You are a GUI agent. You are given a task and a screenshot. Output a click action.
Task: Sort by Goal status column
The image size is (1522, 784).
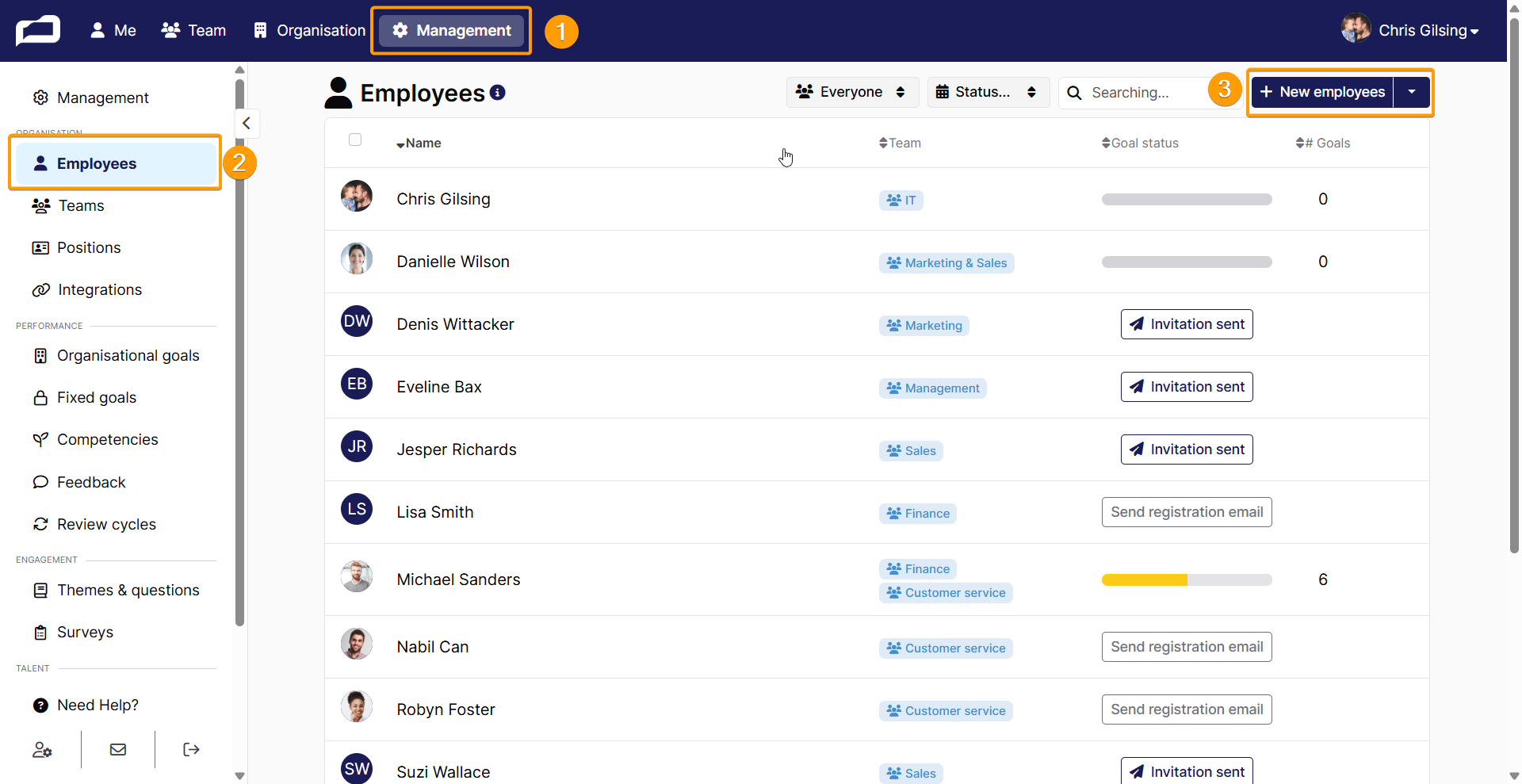(x=1140, y=143)
